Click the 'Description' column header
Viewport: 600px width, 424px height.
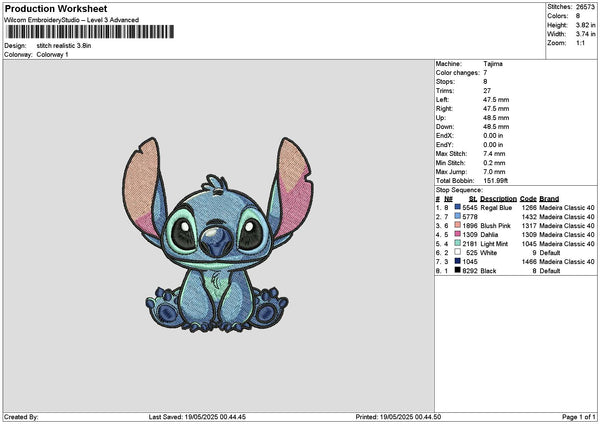498,199
